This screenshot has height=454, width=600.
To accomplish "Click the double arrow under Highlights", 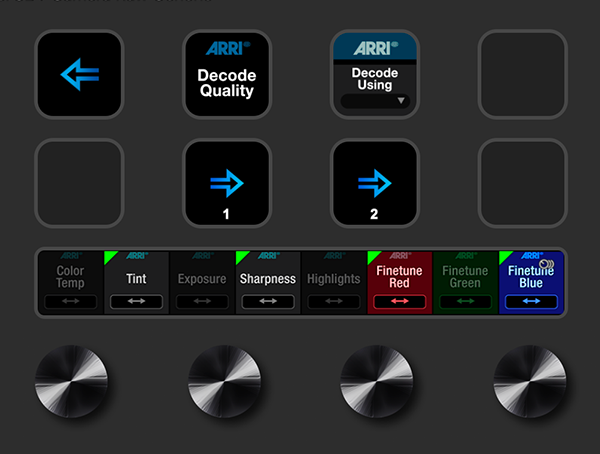I will (x=334, y=301).
